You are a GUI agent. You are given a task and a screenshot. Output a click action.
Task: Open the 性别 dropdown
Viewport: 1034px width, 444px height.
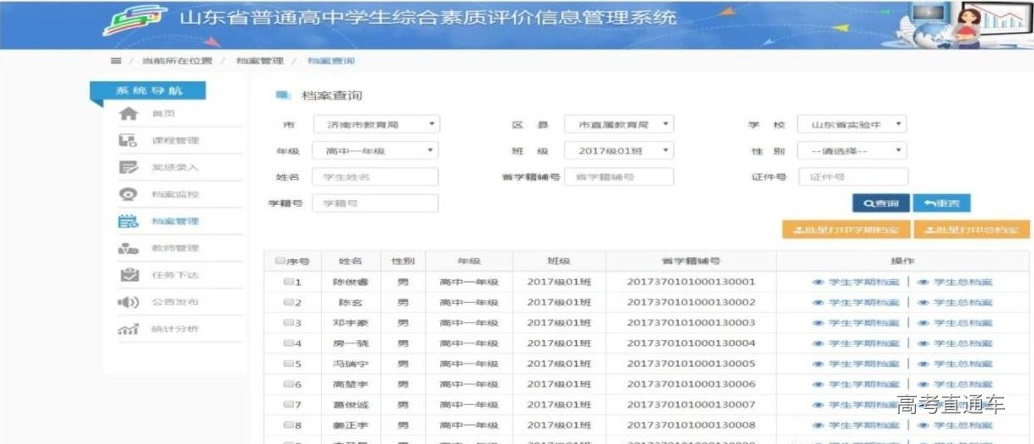[x=851, y=150]
